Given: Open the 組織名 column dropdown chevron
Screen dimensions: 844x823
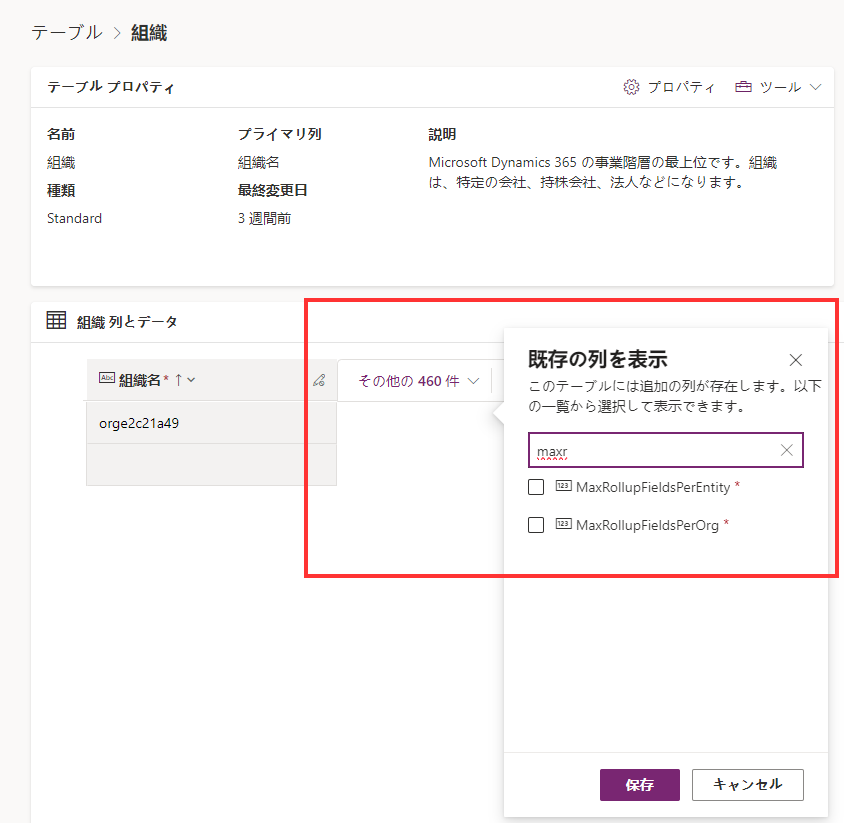Looking at the screenshot, I should pos(191,380).
